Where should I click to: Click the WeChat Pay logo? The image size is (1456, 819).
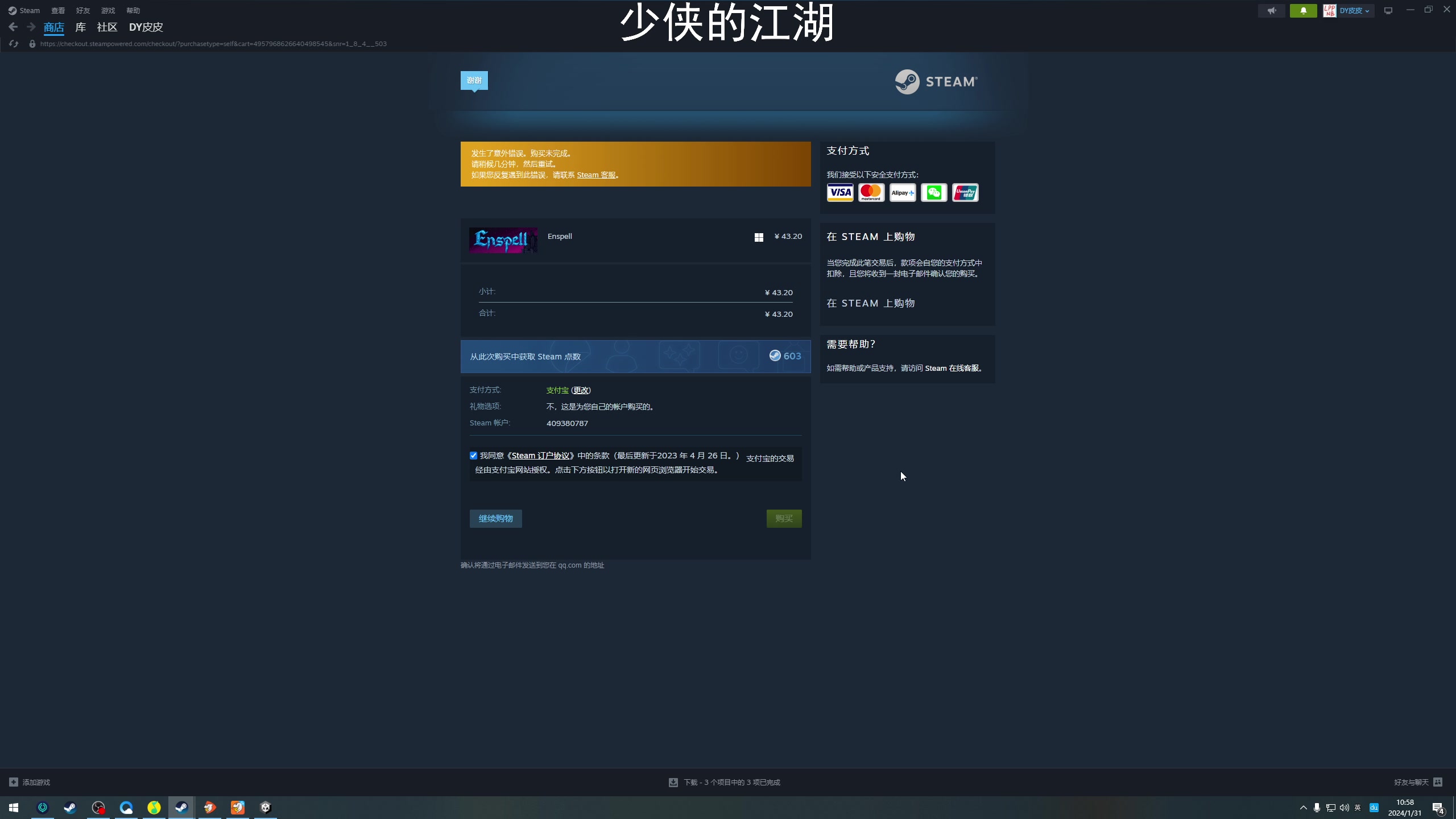(934, 193)
